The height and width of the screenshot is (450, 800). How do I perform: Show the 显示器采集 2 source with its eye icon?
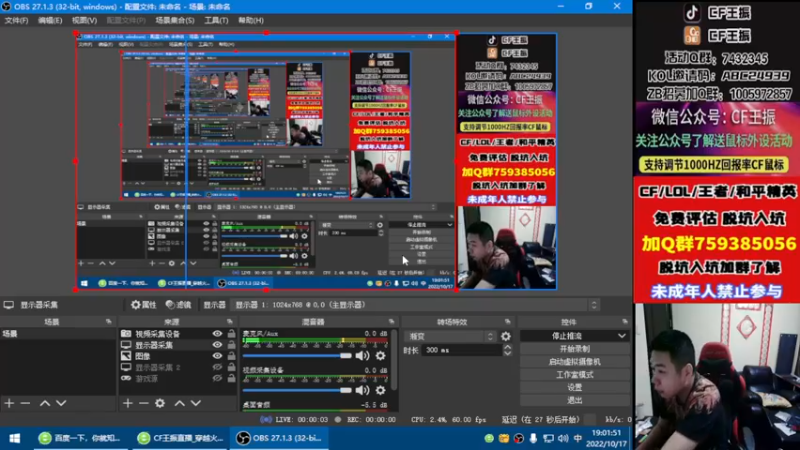217,367
